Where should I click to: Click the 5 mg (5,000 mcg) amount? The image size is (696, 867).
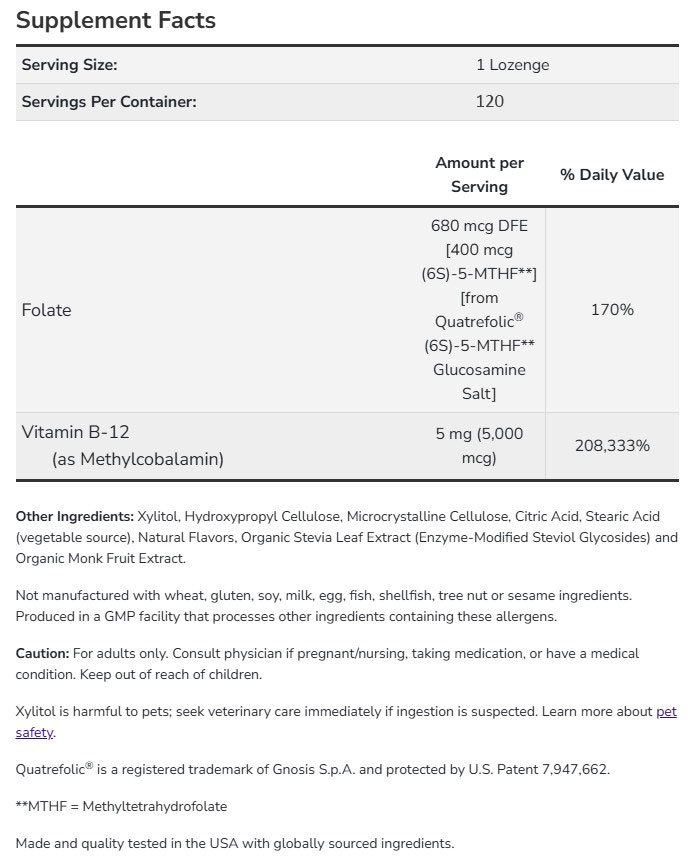[x=479, y=446]
